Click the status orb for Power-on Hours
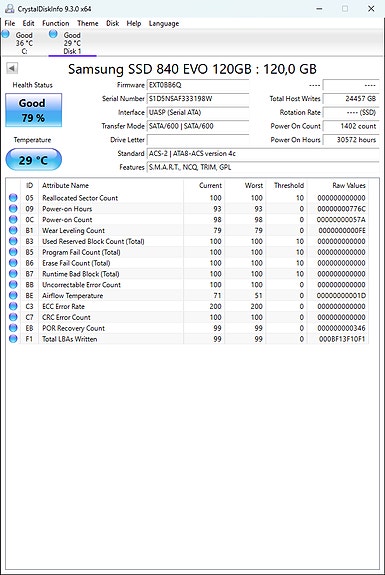Screen dimensions: 385x575 click(13, 209)
